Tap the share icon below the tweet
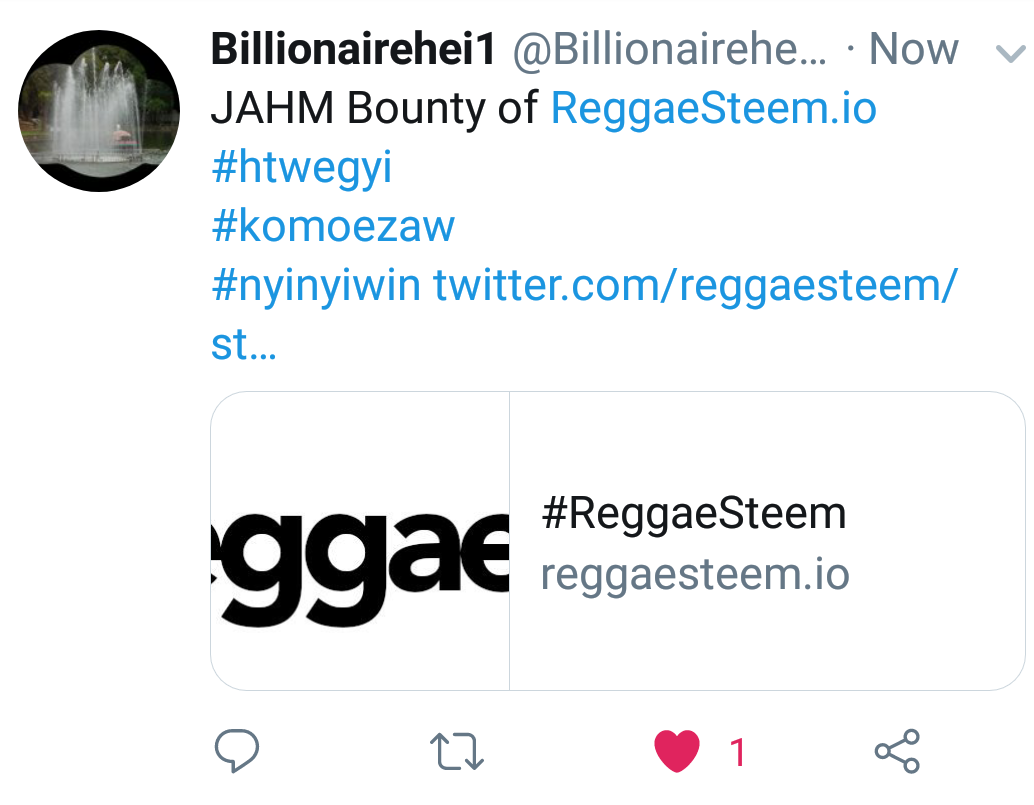The height and width of the screenshot is (805, 1034). click(897, 751)
